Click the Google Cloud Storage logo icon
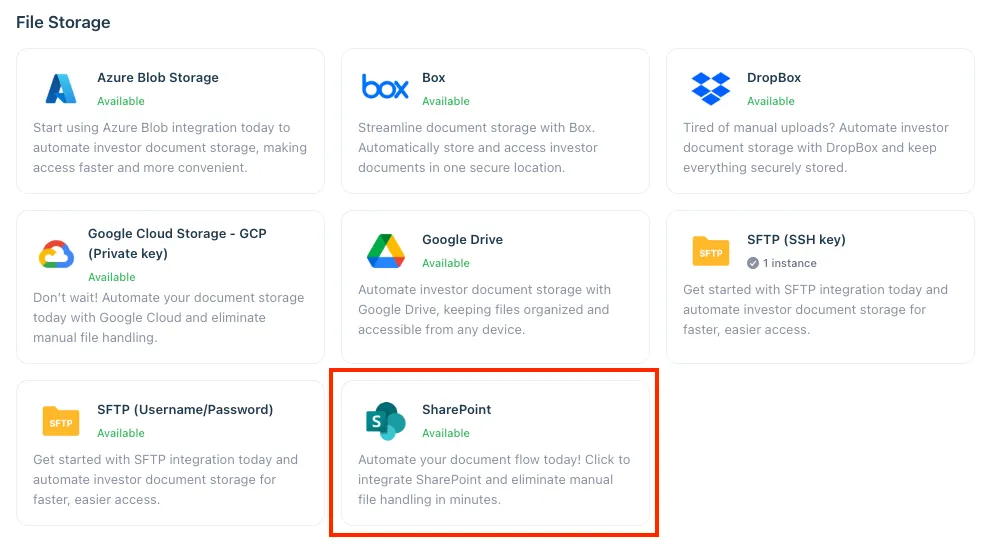The width and height of the screenshot is (997, 544). (56, 254)
